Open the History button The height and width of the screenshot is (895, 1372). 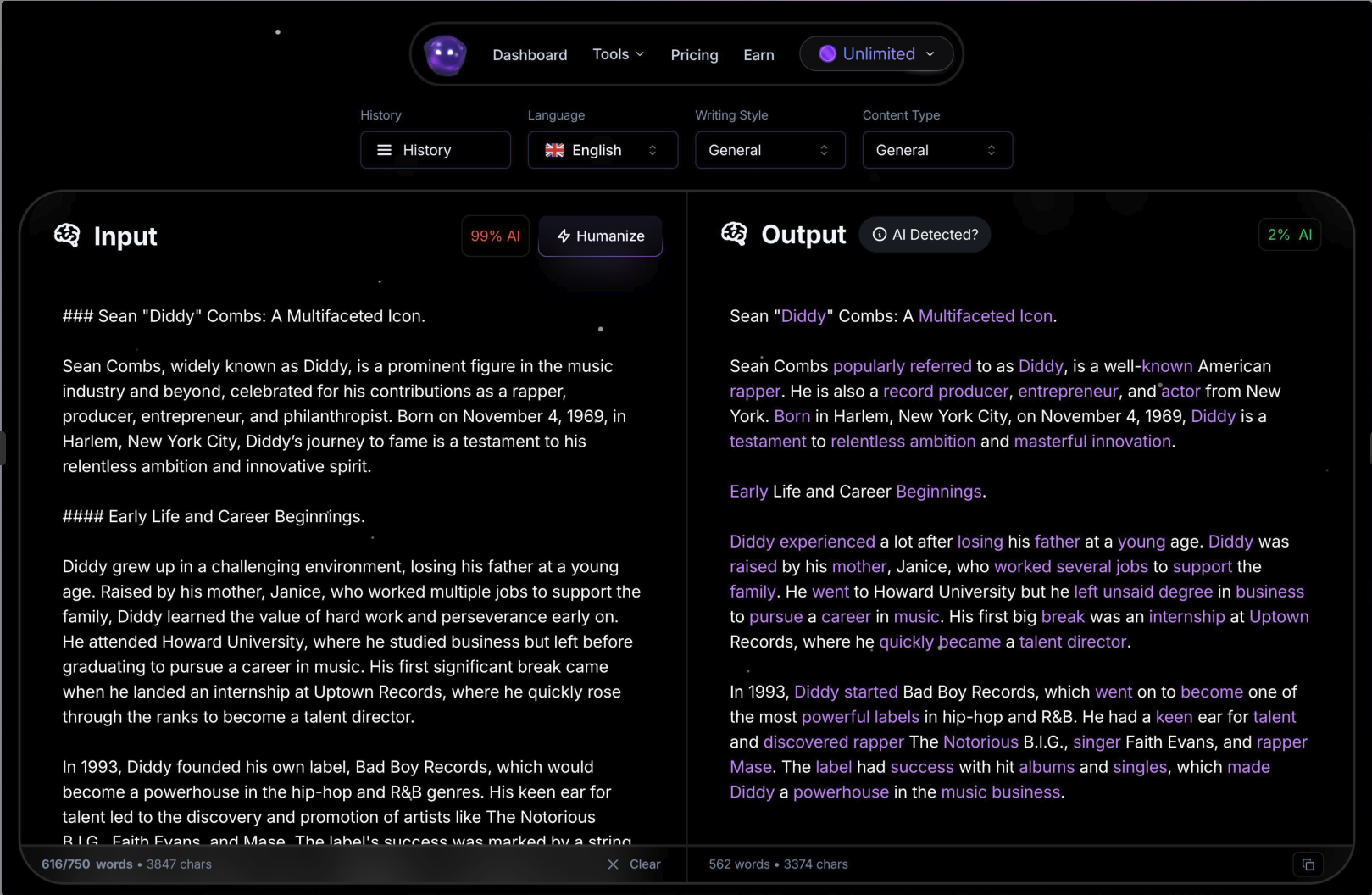[x=436, y=150]
